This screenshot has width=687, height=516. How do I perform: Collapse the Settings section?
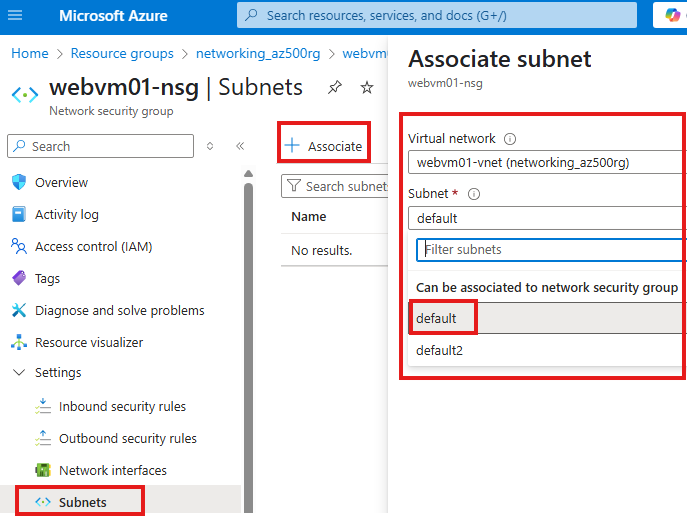19,372
